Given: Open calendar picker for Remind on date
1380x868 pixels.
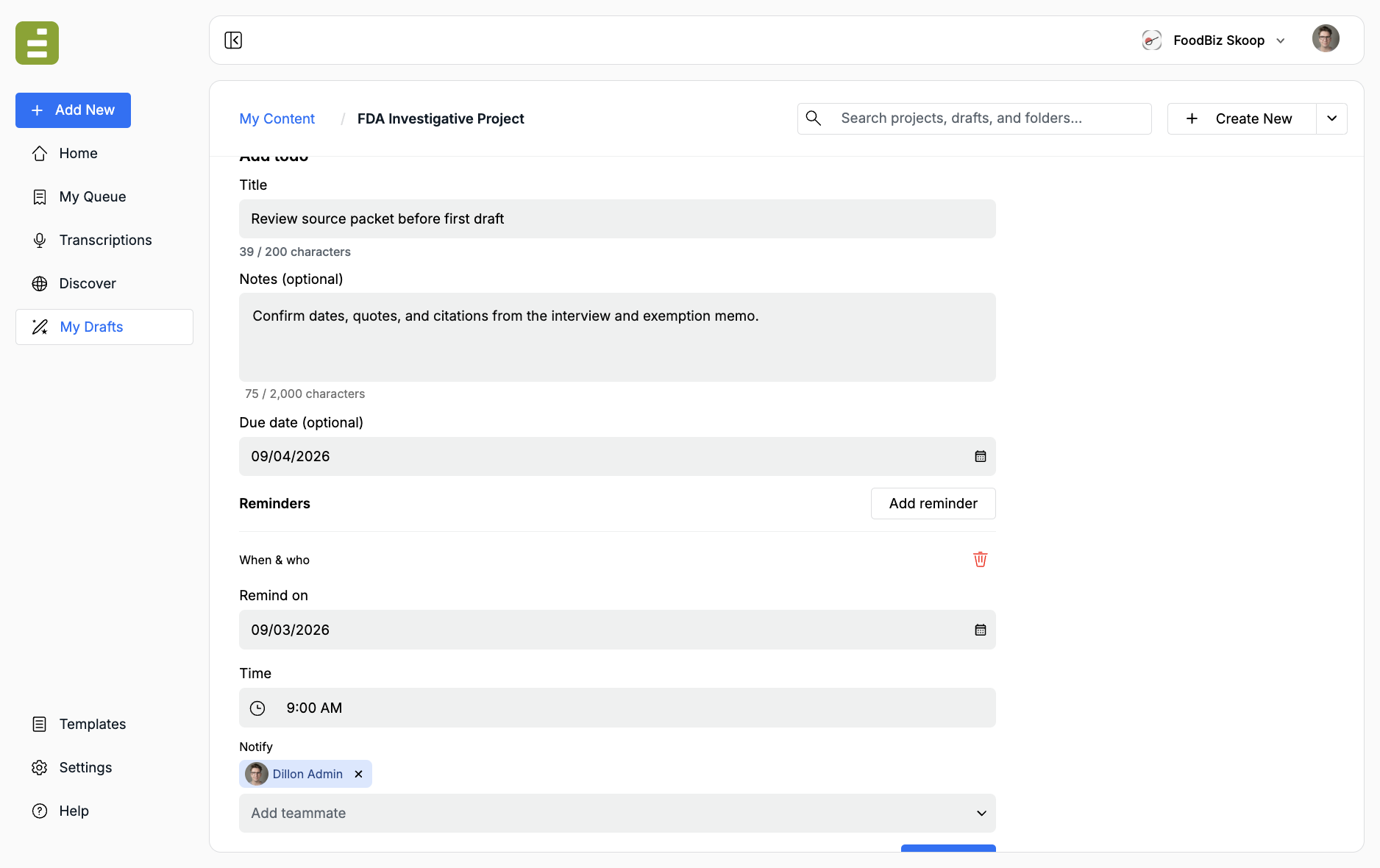Looking at the screenshot, I should [980, 630].
